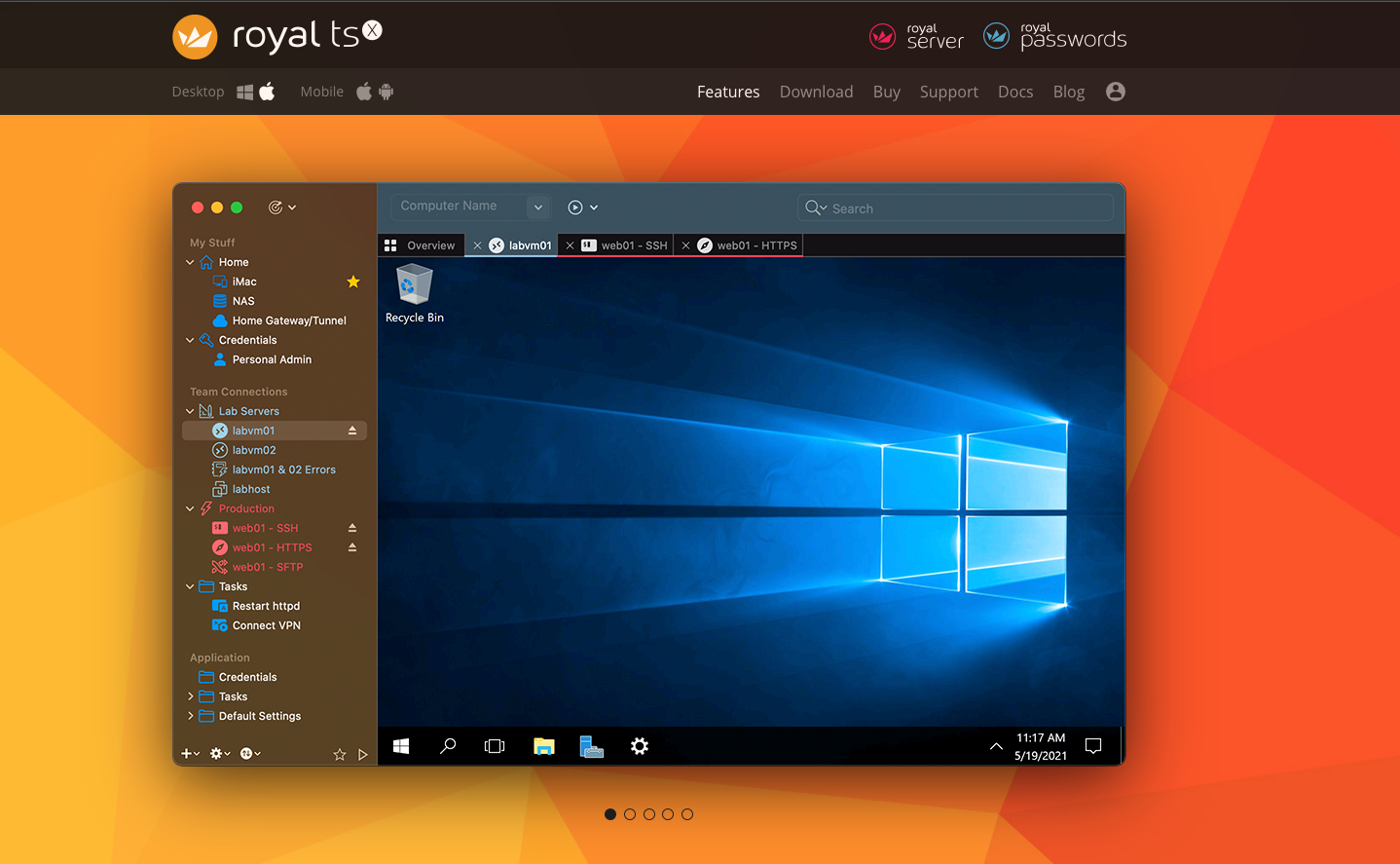The width and height of the screenshot is (1400, 864).
Task: Click the eject icon next to labvm01
Action: [x=352, y=431]
